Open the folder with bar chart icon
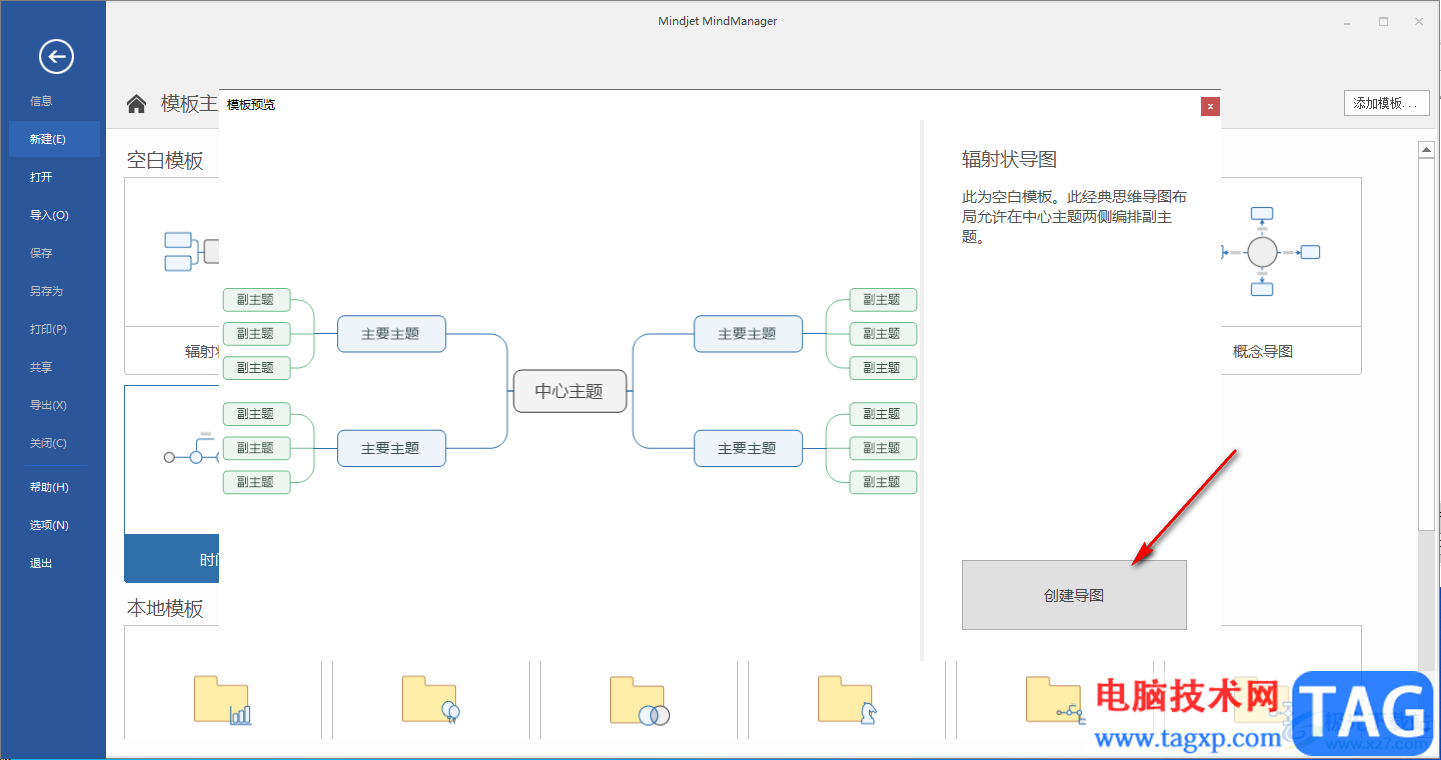The width and height of the screenshot is (1441, 760). (x=222, y=699)
